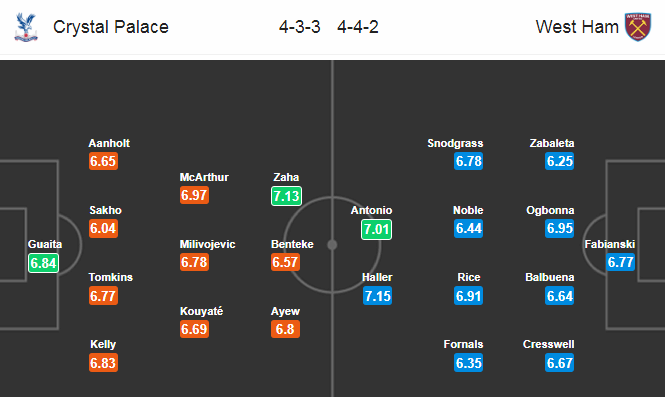Click the 4-4-2 formation label
Viewport: 665px width, 397px height.
358,27
